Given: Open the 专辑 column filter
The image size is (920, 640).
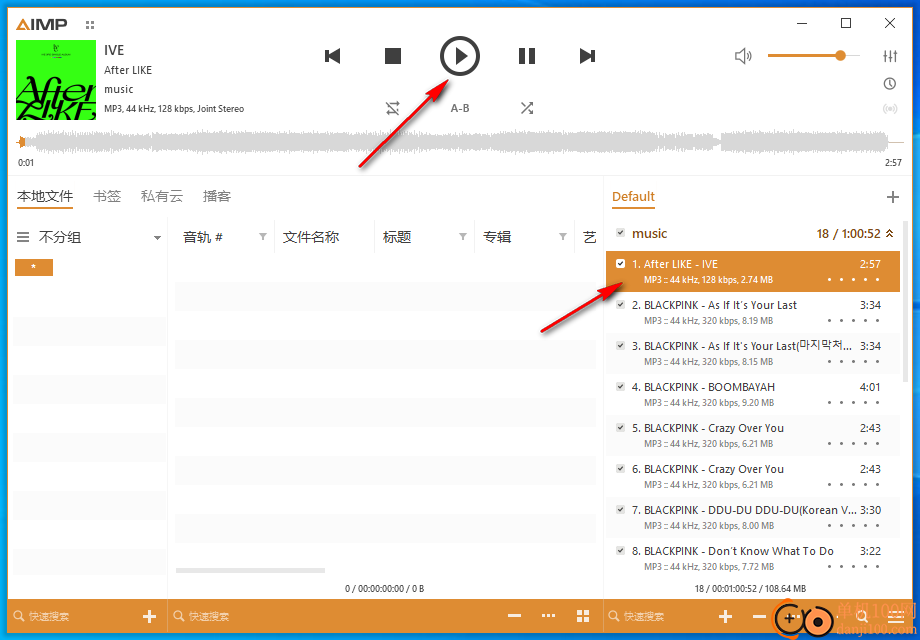Looking at the screenshot, I should pyautogui.click(x=563, y=237).
